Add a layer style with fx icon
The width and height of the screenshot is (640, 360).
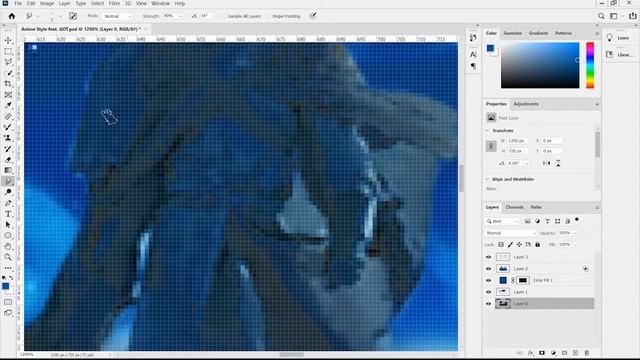pyautogui.click(x=530, y=353)
